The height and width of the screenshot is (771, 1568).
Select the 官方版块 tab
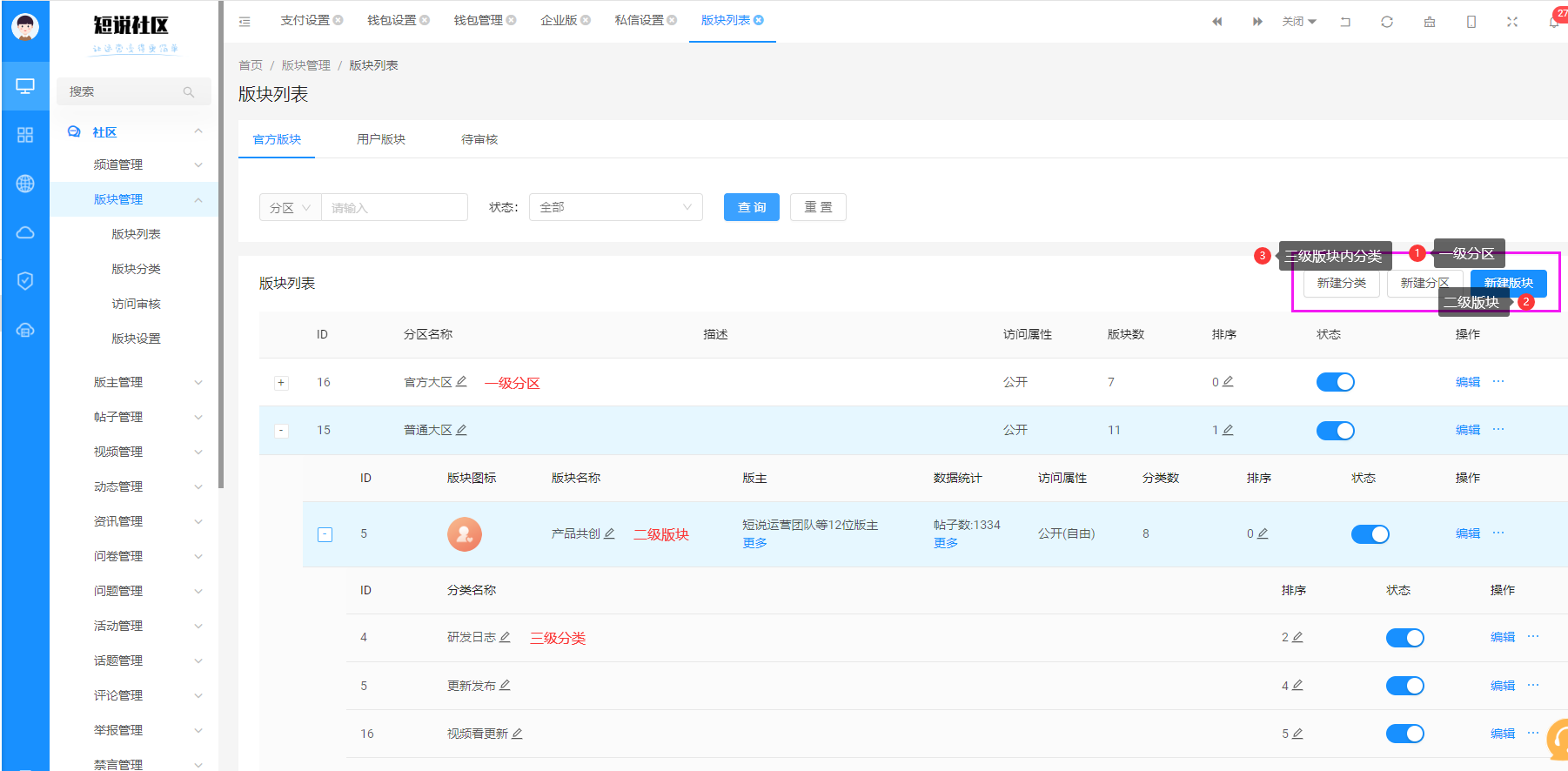(277, 139)
